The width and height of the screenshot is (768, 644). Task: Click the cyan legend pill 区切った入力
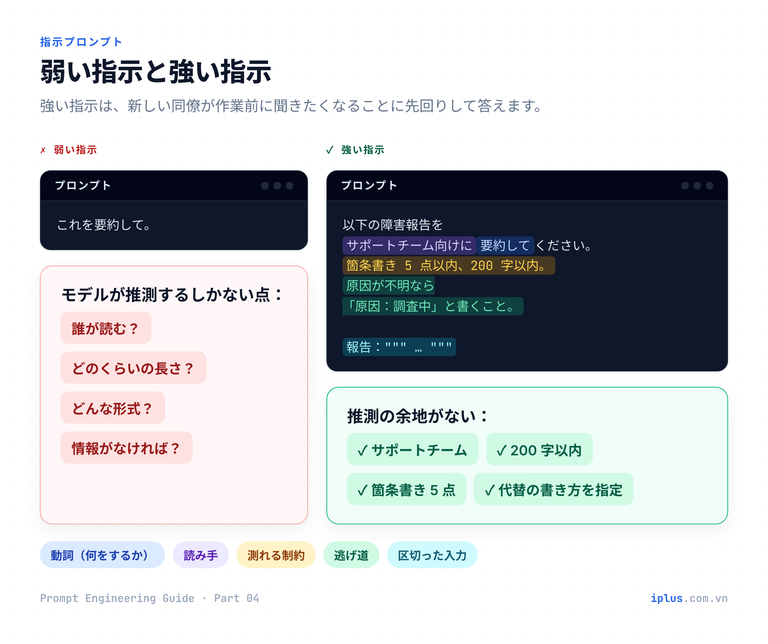pyautogui.click(x=432, y=555)
